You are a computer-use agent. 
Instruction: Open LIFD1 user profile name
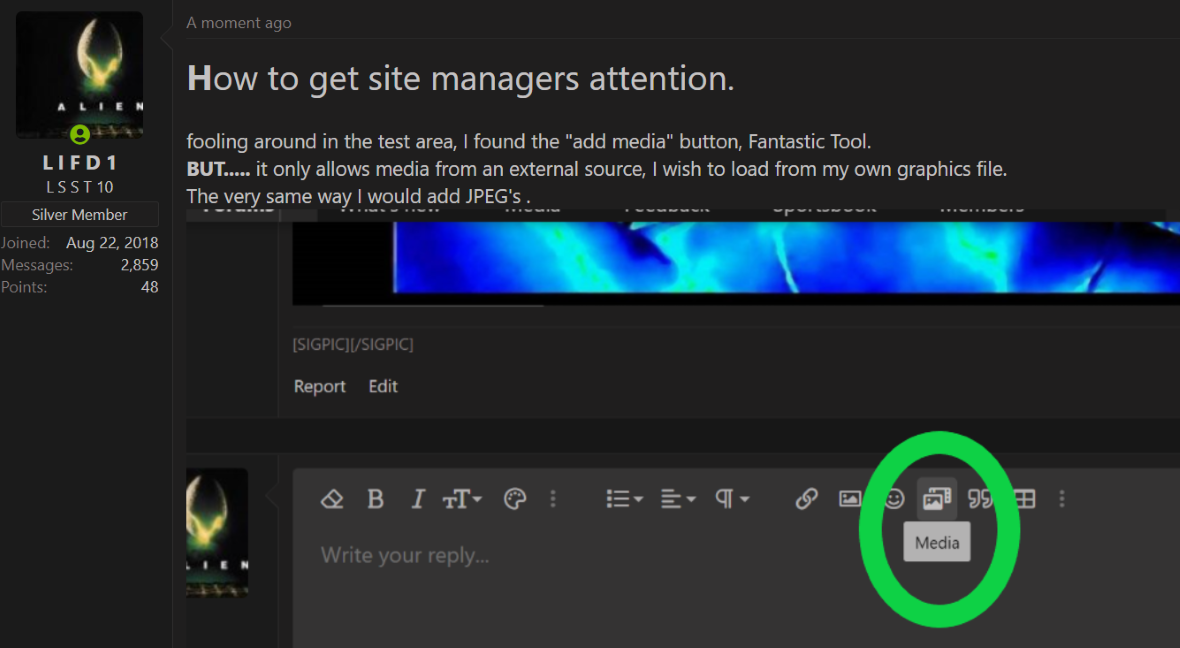point(80,163)
